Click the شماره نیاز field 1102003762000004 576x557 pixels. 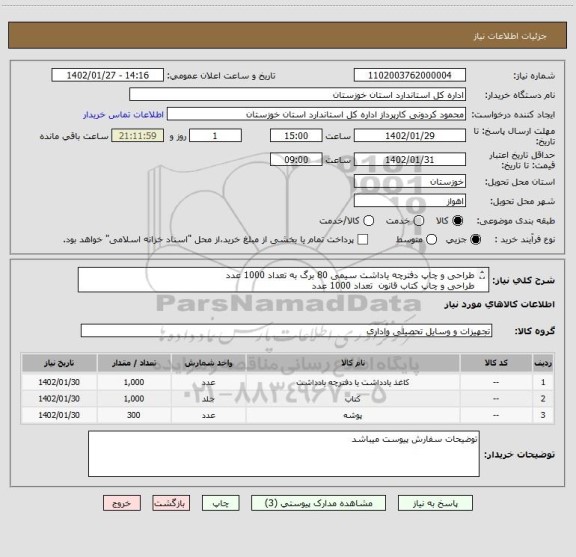[410, 75]
